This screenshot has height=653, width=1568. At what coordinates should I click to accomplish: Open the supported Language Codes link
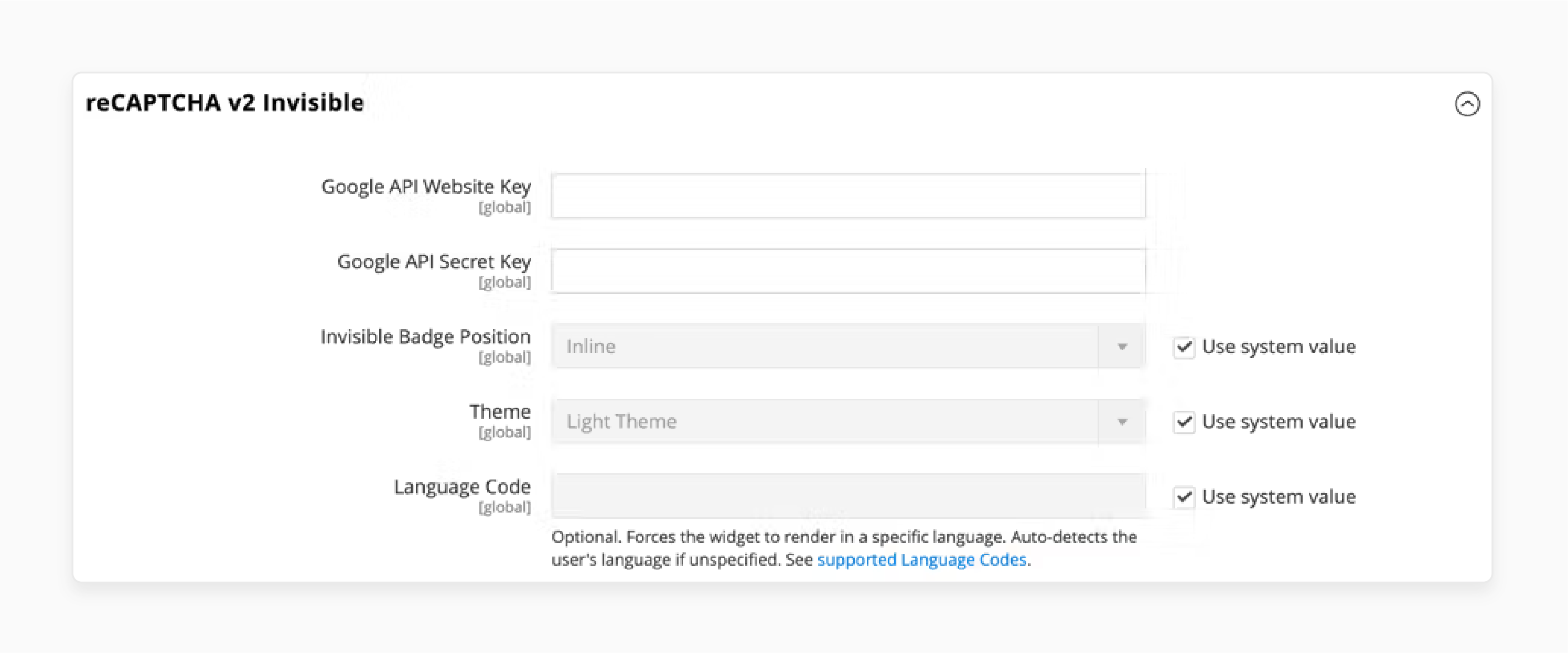pyautogui.click(x=921, y=559)
